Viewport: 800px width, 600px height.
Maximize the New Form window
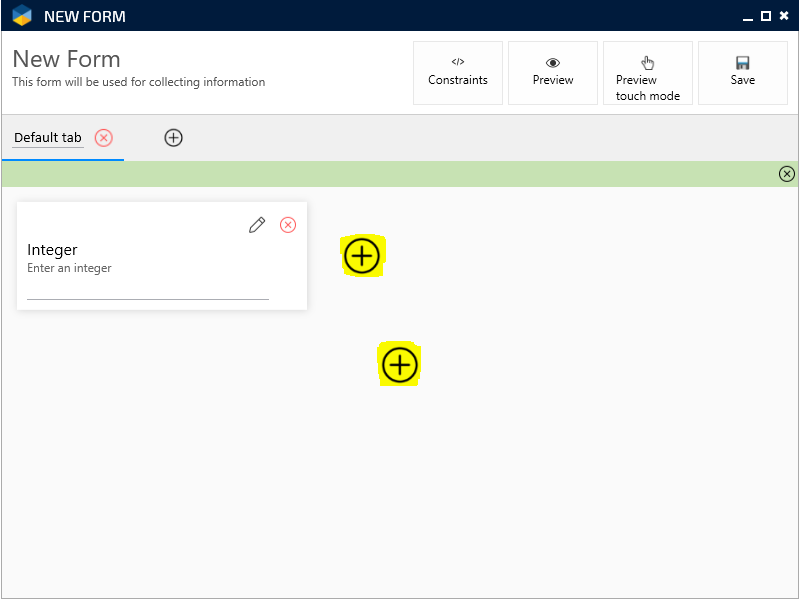765,16
